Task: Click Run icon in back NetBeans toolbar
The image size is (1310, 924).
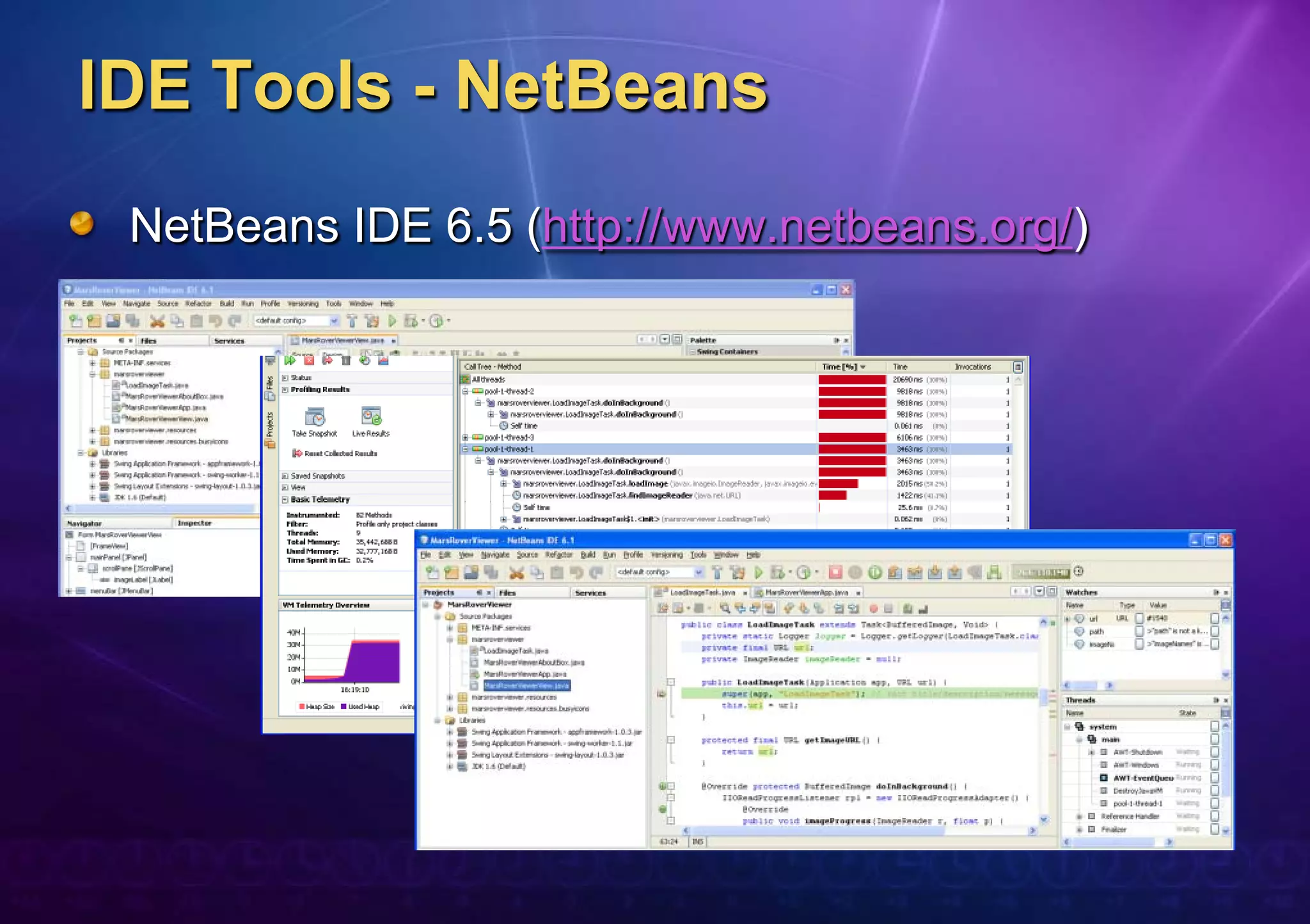Action: click(392, 321)
